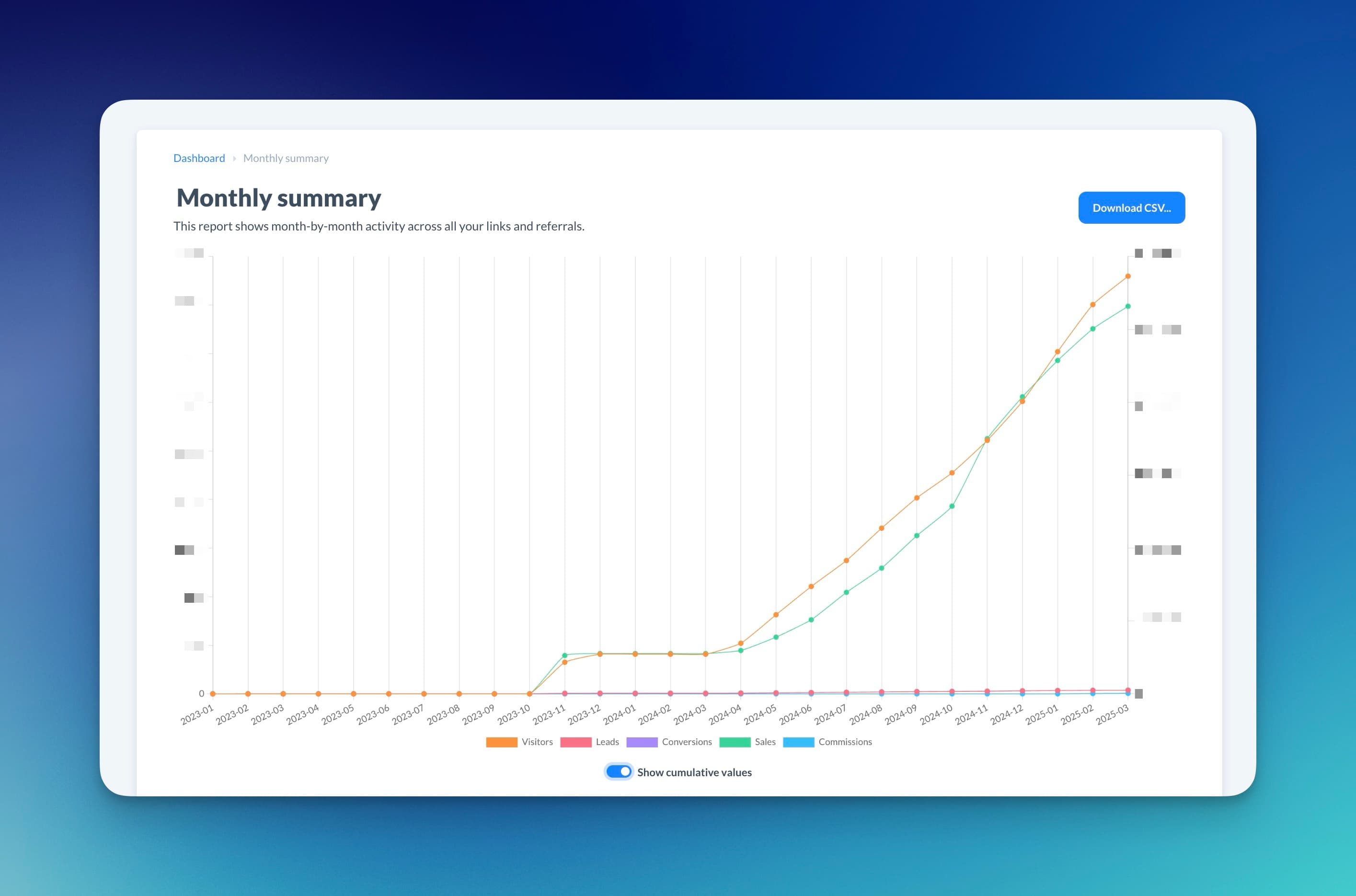Click the Commissions legend text label
Image resolution: width=1356 pixels, height=896 pixels.
845,742
